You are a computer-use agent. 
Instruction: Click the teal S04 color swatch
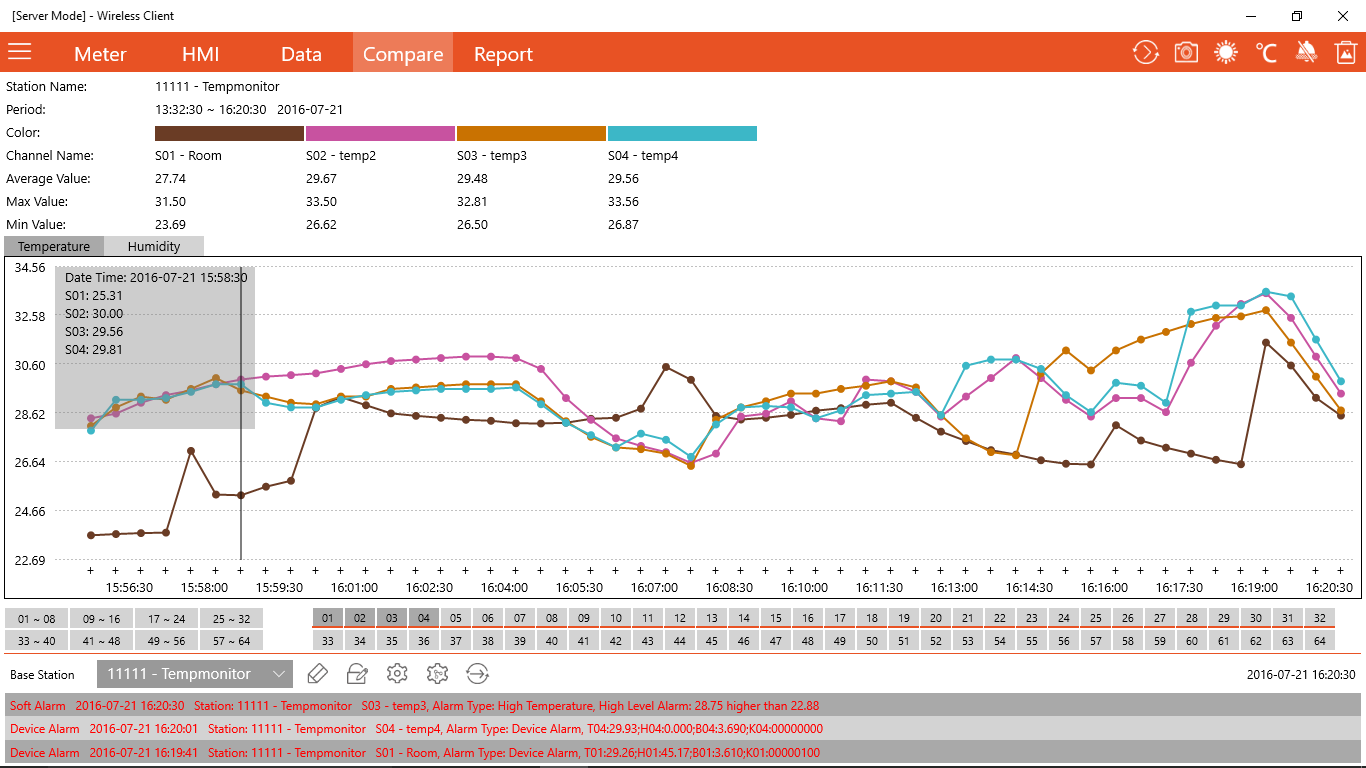tap(682, 133)
